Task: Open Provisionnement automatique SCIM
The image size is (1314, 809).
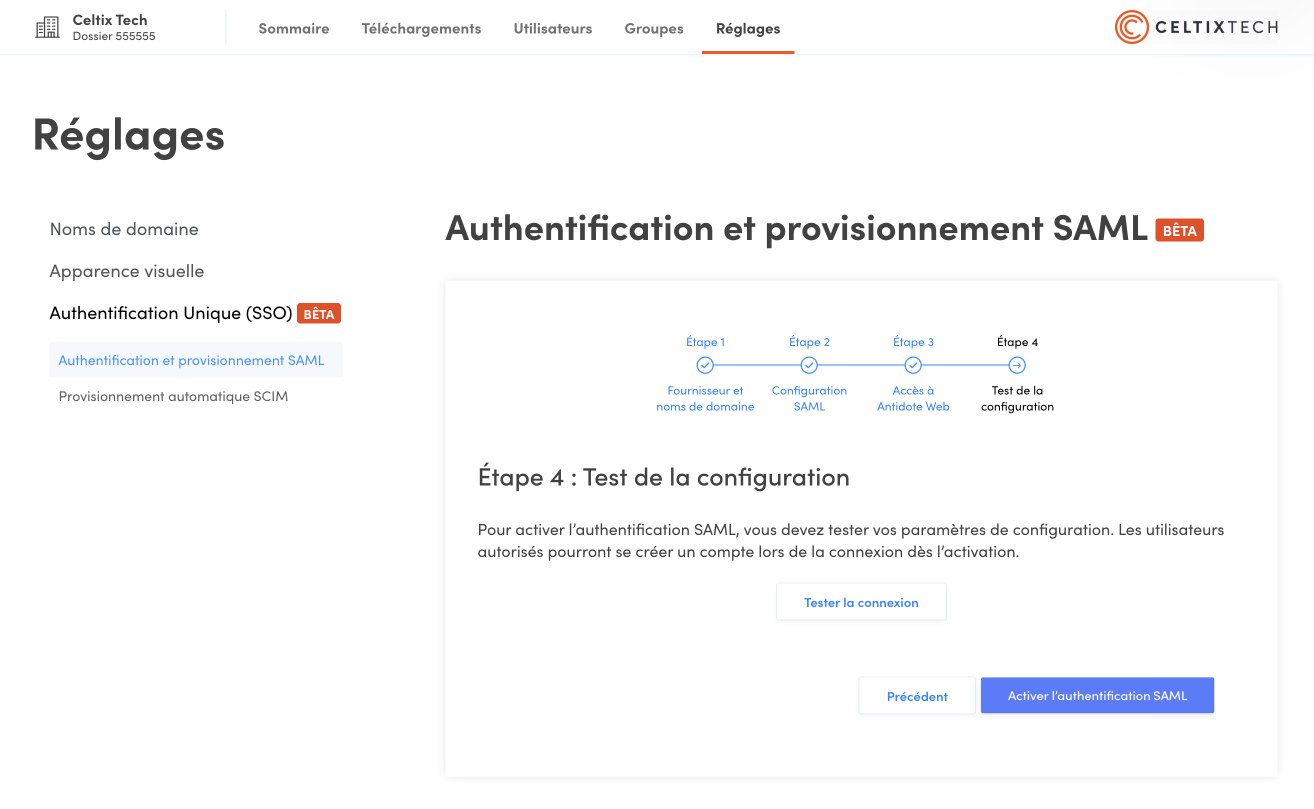Action: pyautogui.click(x=173, y=396)
